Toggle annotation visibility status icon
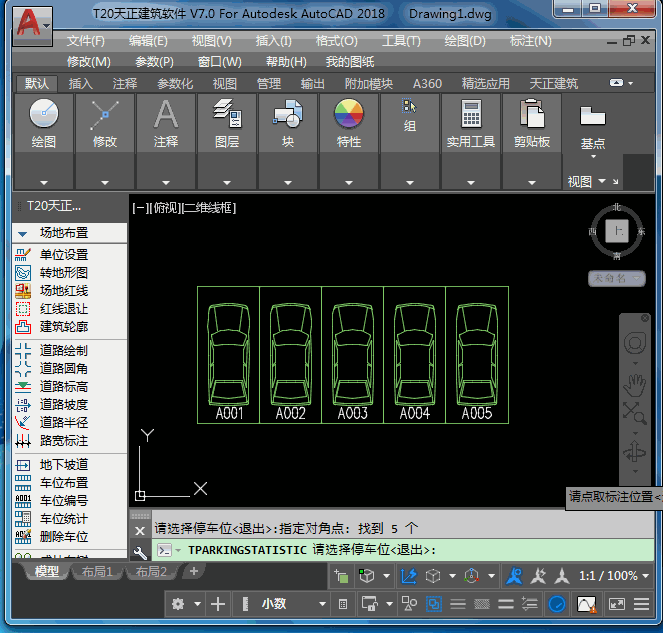This screenshot has height=633, width=663. 514,576
